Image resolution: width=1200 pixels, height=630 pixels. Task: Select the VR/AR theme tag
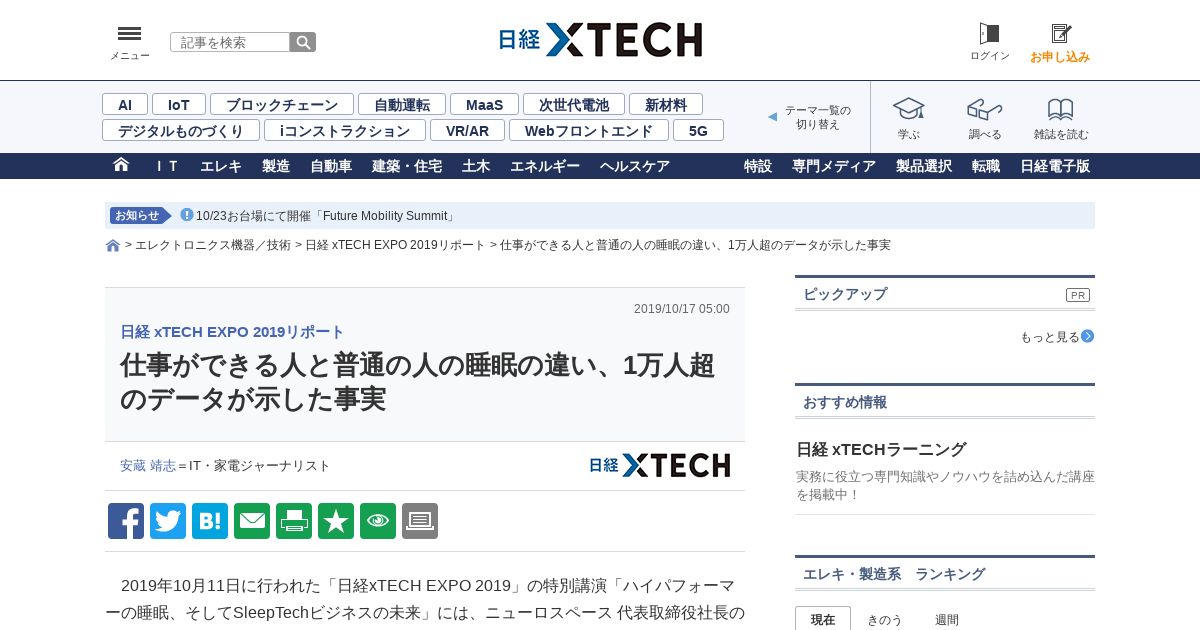tap(467, 130)
